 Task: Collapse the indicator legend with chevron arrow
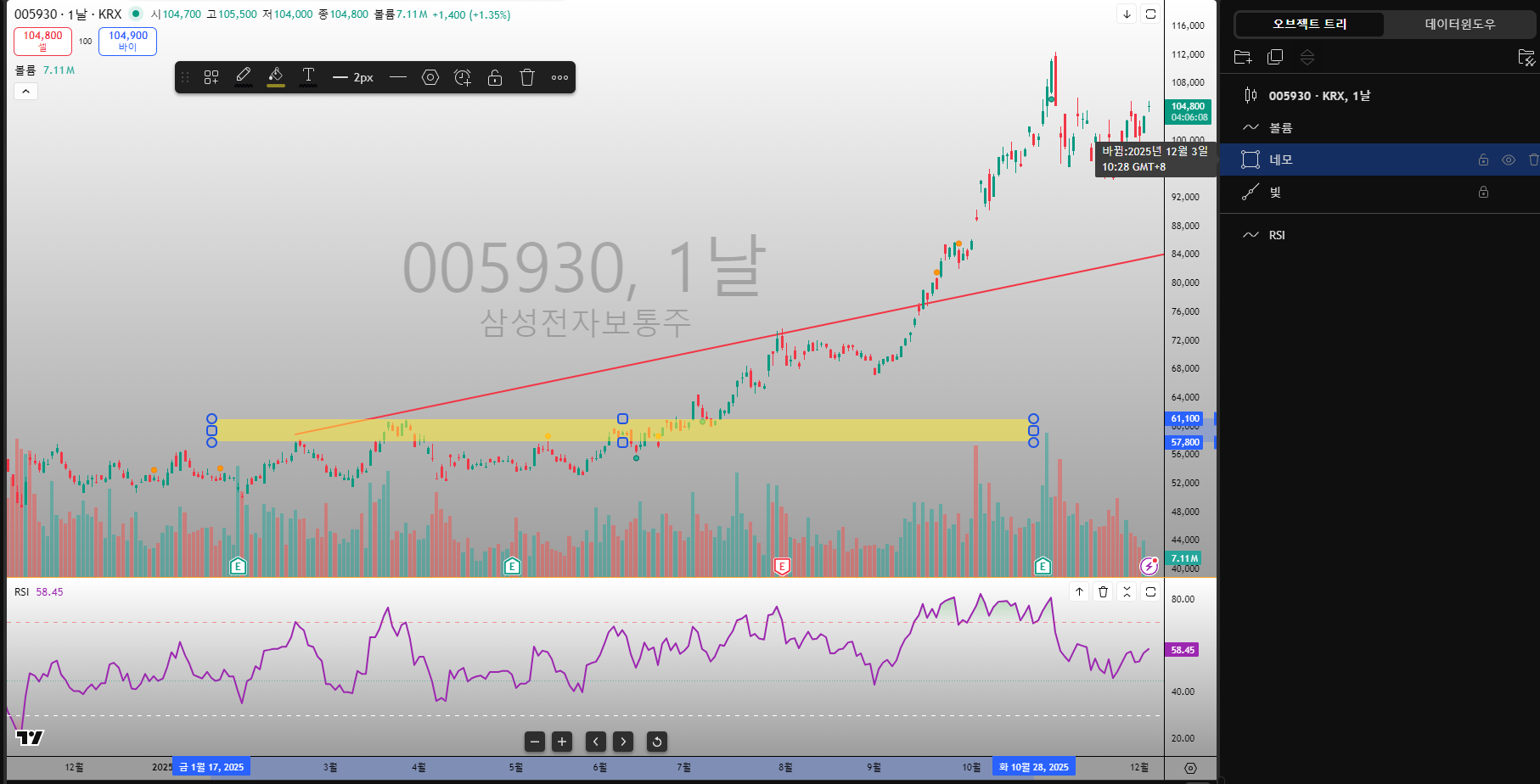click(25, 91)
